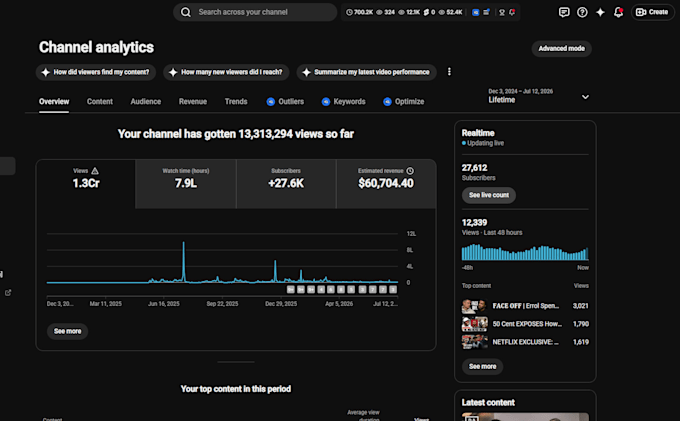Image resolution: width=680 pixels, height=421 pixels.
Task: Ask 'How many new viewers did I reach?'
Action: tap(226, 72)
